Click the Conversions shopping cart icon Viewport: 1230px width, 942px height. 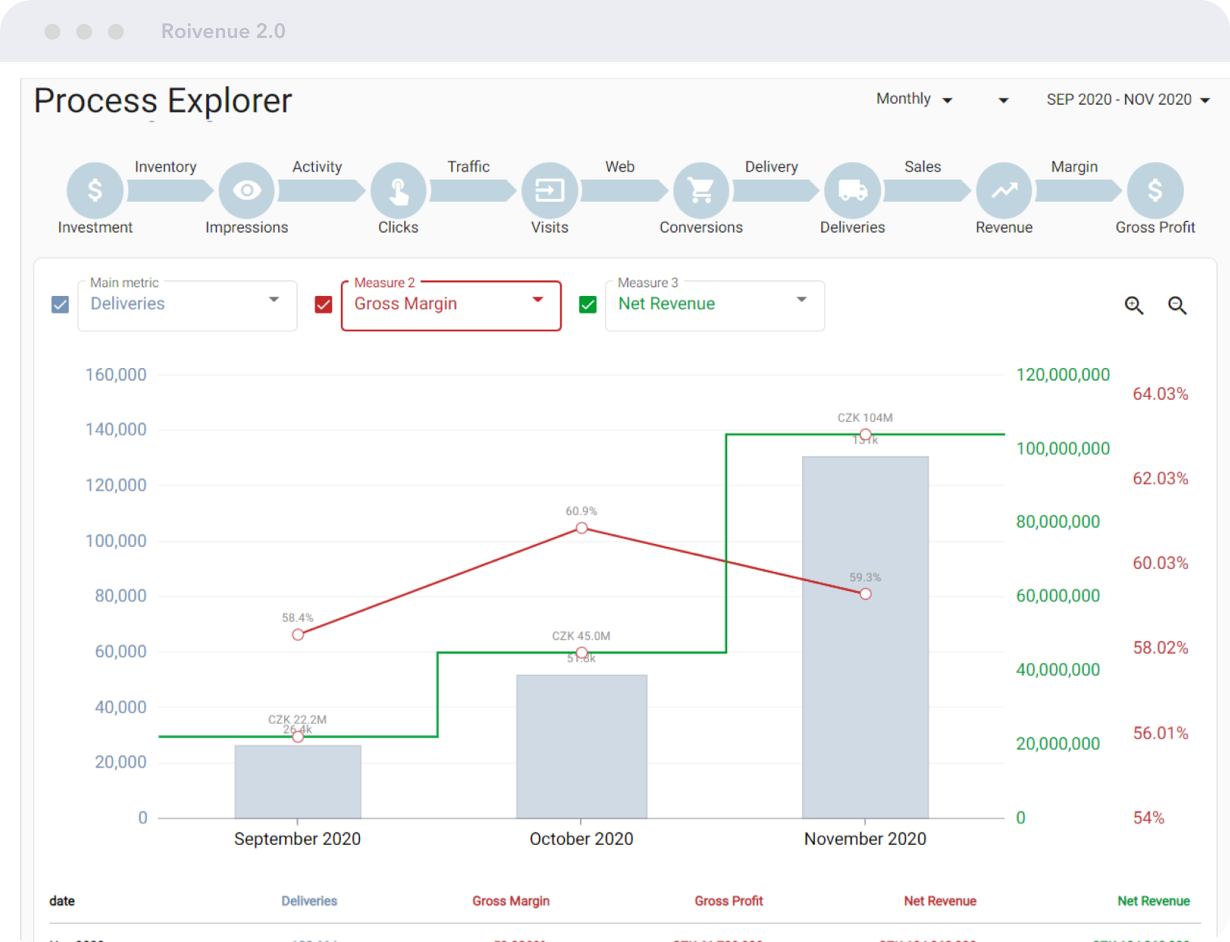pos(701,190)
